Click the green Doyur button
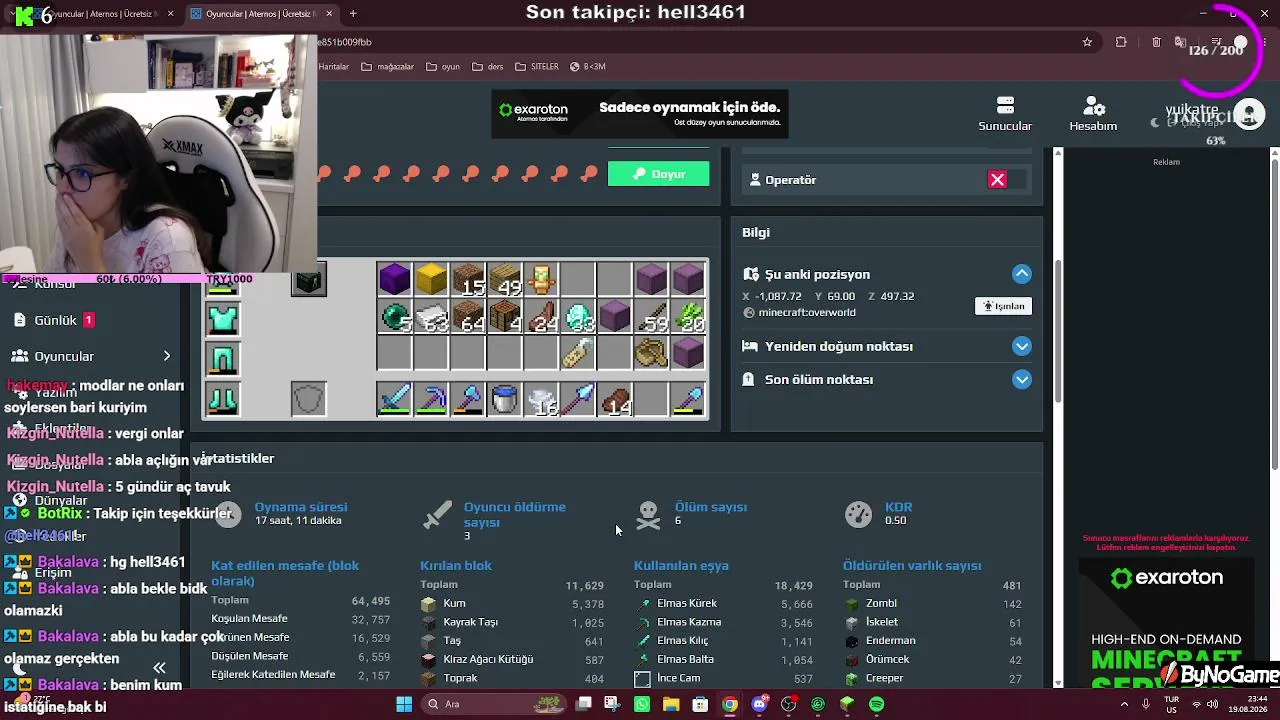 coord(659,174)
